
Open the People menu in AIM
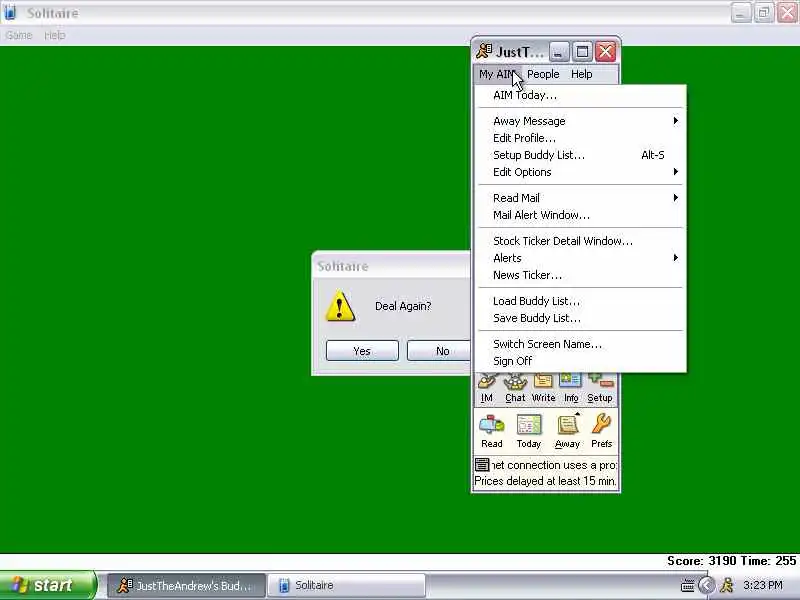click(543, 74)
